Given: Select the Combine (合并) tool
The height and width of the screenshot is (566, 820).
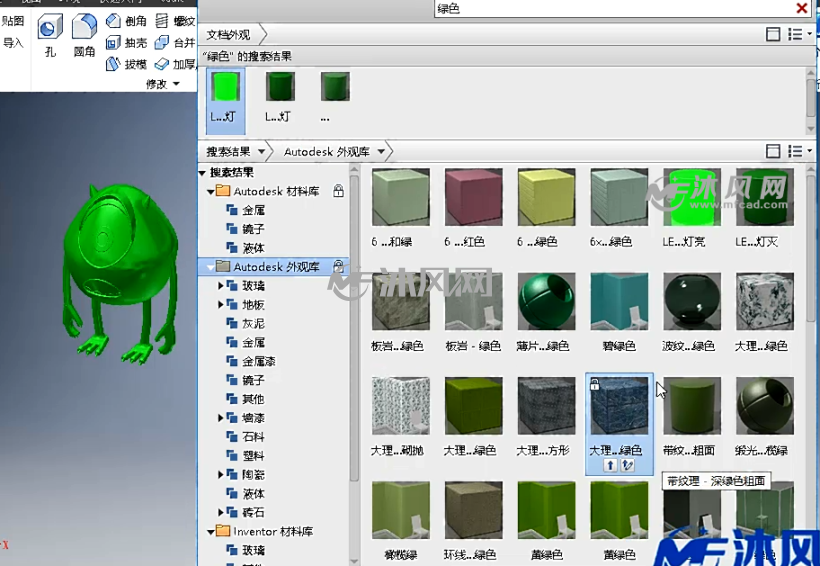Looking at the screenshot, I should click(x=175, y=42).
